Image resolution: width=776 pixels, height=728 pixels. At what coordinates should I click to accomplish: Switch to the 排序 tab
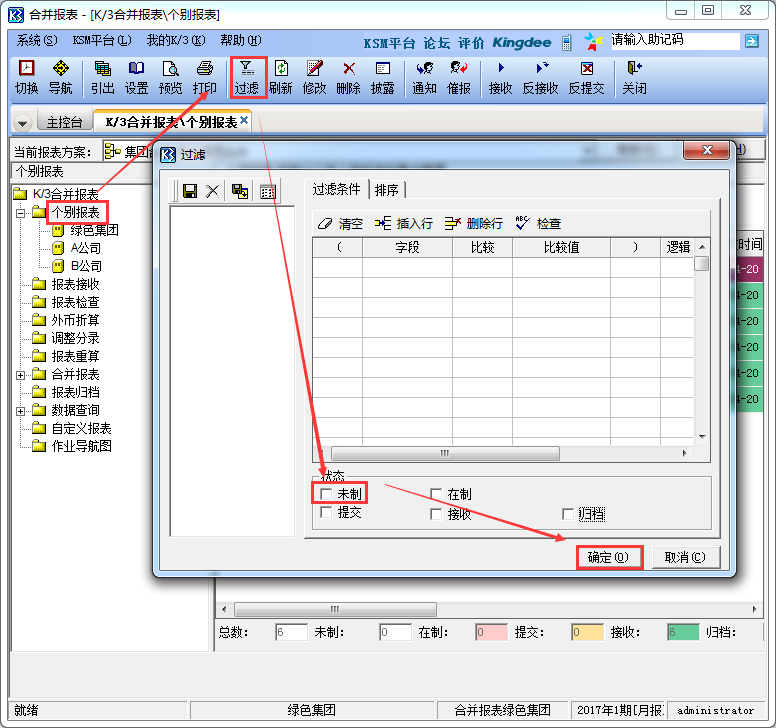coord(386,190)
